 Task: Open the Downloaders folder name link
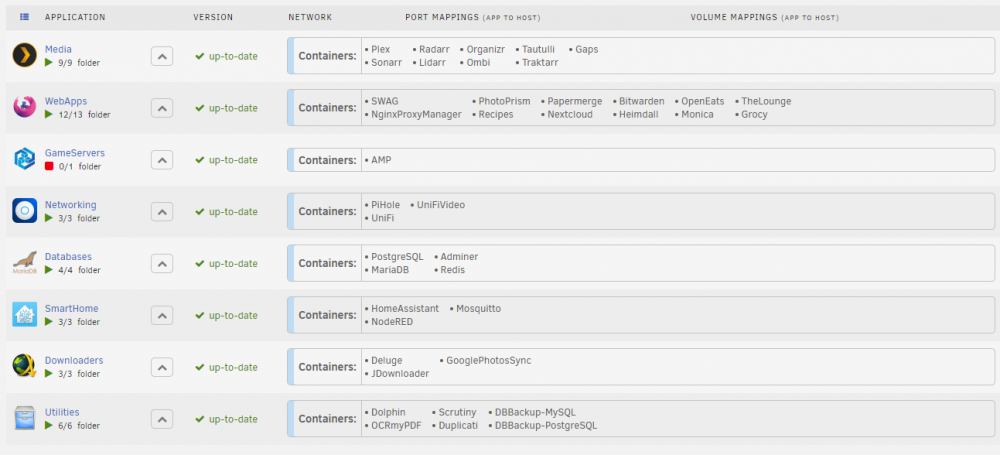click(x=74, y=360)
